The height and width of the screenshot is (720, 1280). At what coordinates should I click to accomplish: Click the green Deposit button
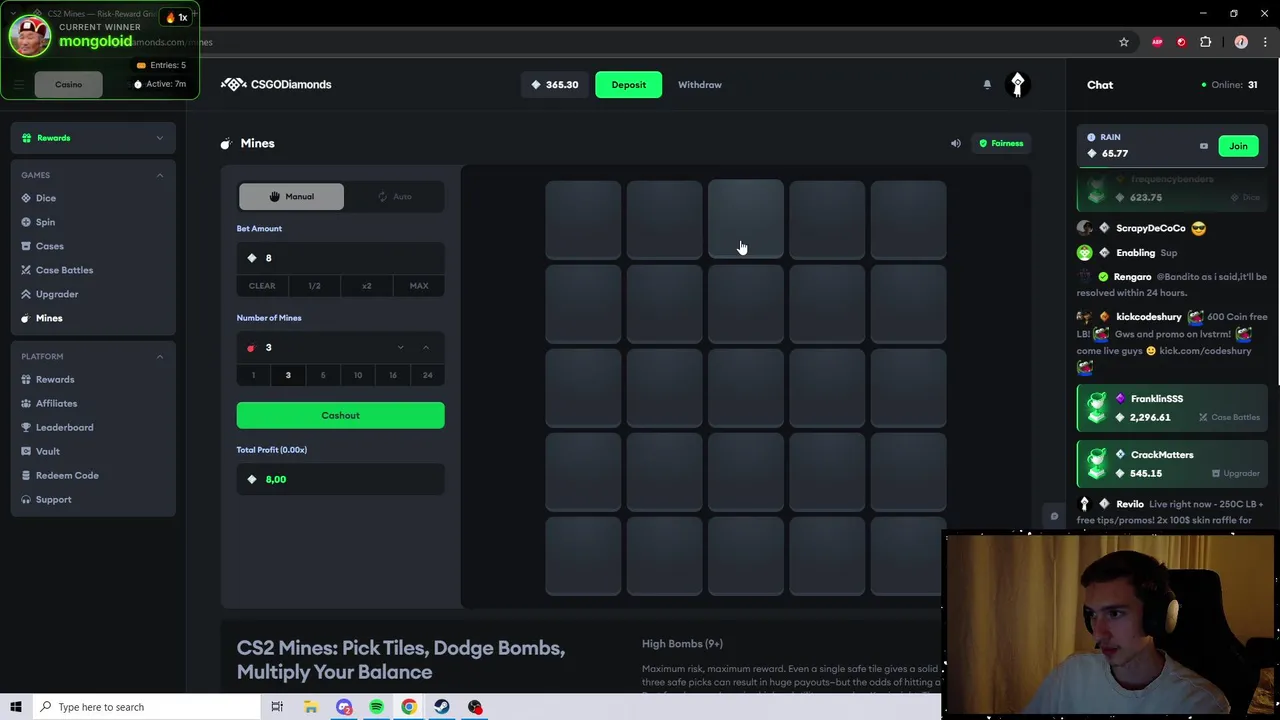click(629, 85)
